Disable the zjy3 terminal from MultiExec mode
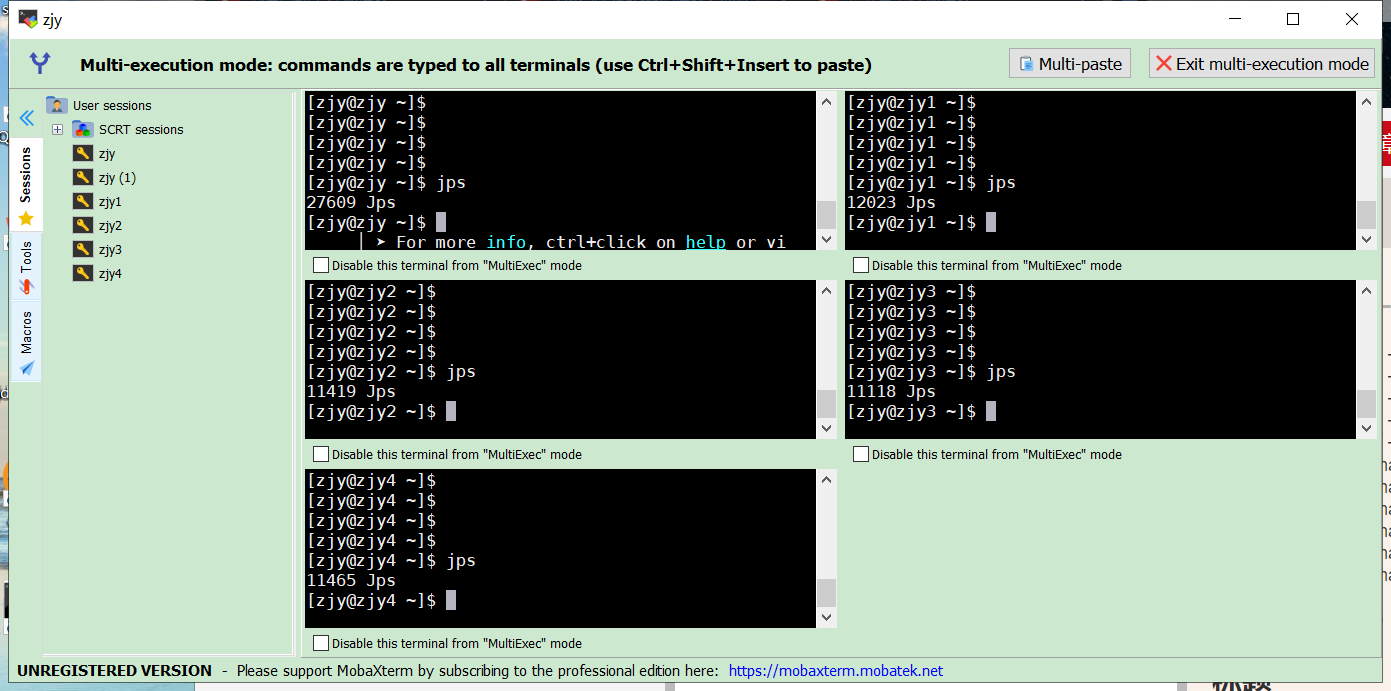Viewport: 1391px width, 691px height. coord(861,453)
